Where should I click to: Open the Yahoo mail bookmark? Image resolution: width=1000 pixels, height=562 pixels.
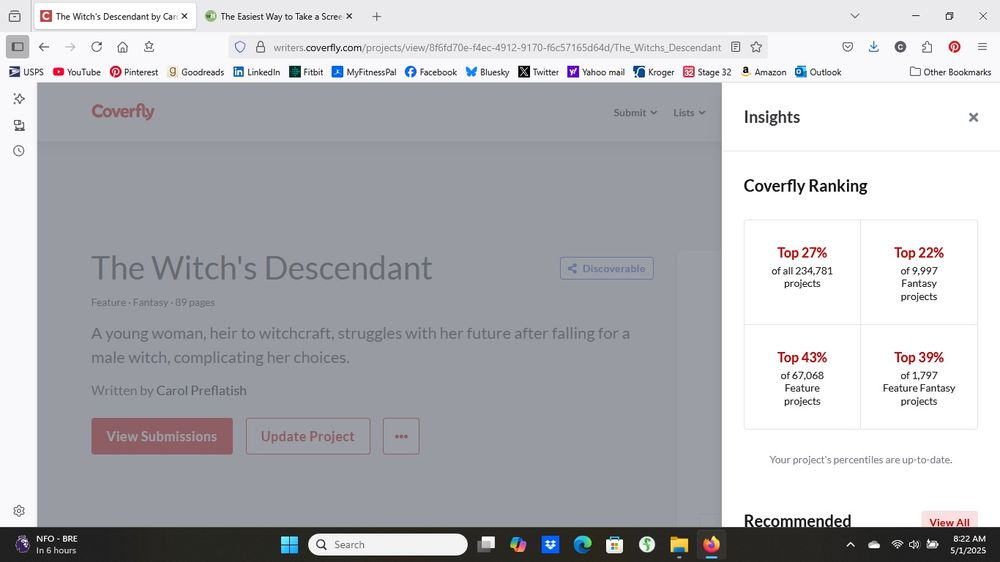[x=596, y=72]
